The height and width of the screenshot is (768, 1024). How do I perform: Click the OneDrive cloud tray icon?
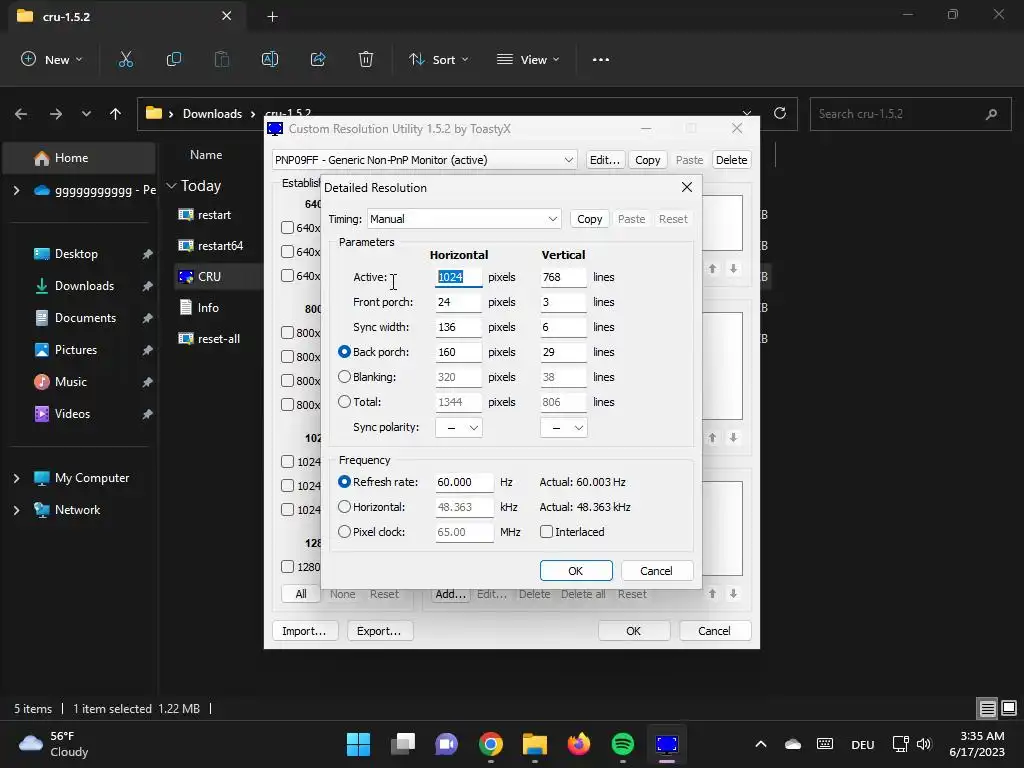793,744
